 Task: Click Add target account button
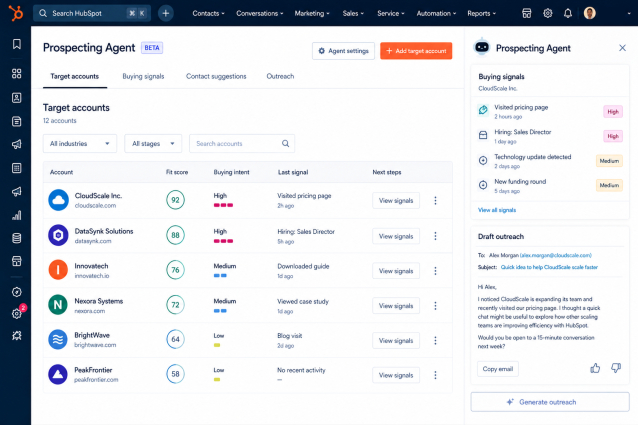(416, 51)
